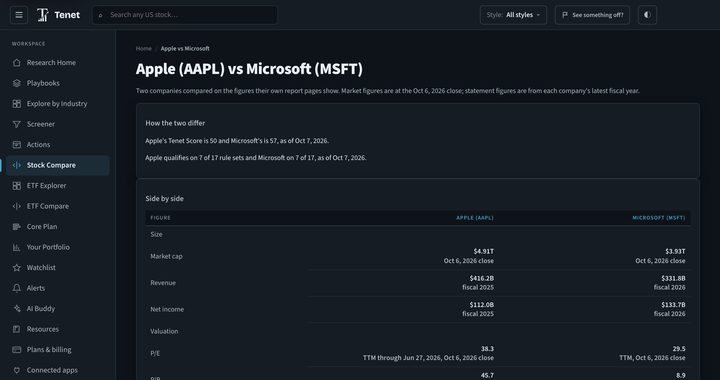
Task: Open the hamburger sidebar menu button
Action: tap(19, 15)
